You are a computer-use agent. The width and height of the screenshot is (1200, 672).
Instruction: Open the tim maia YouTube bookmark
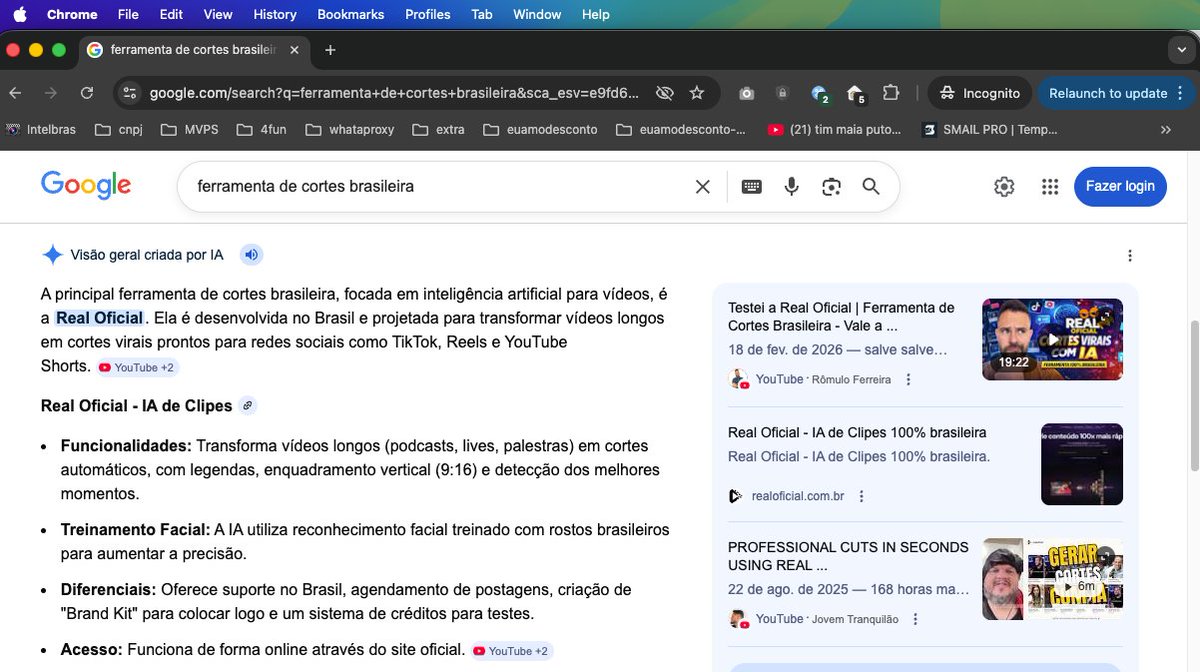(x=834, y=129)
